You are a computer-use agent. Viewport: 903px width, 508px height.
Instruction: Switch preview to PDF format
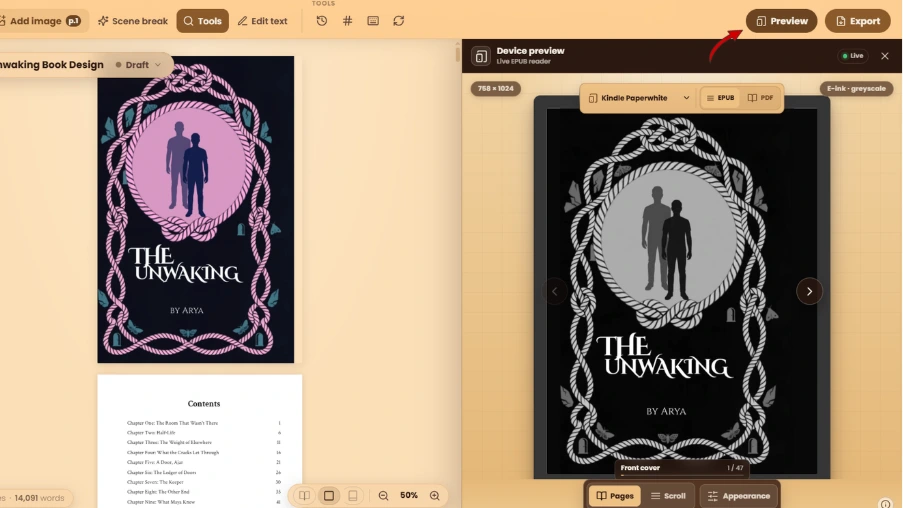(x=760, y=98)
